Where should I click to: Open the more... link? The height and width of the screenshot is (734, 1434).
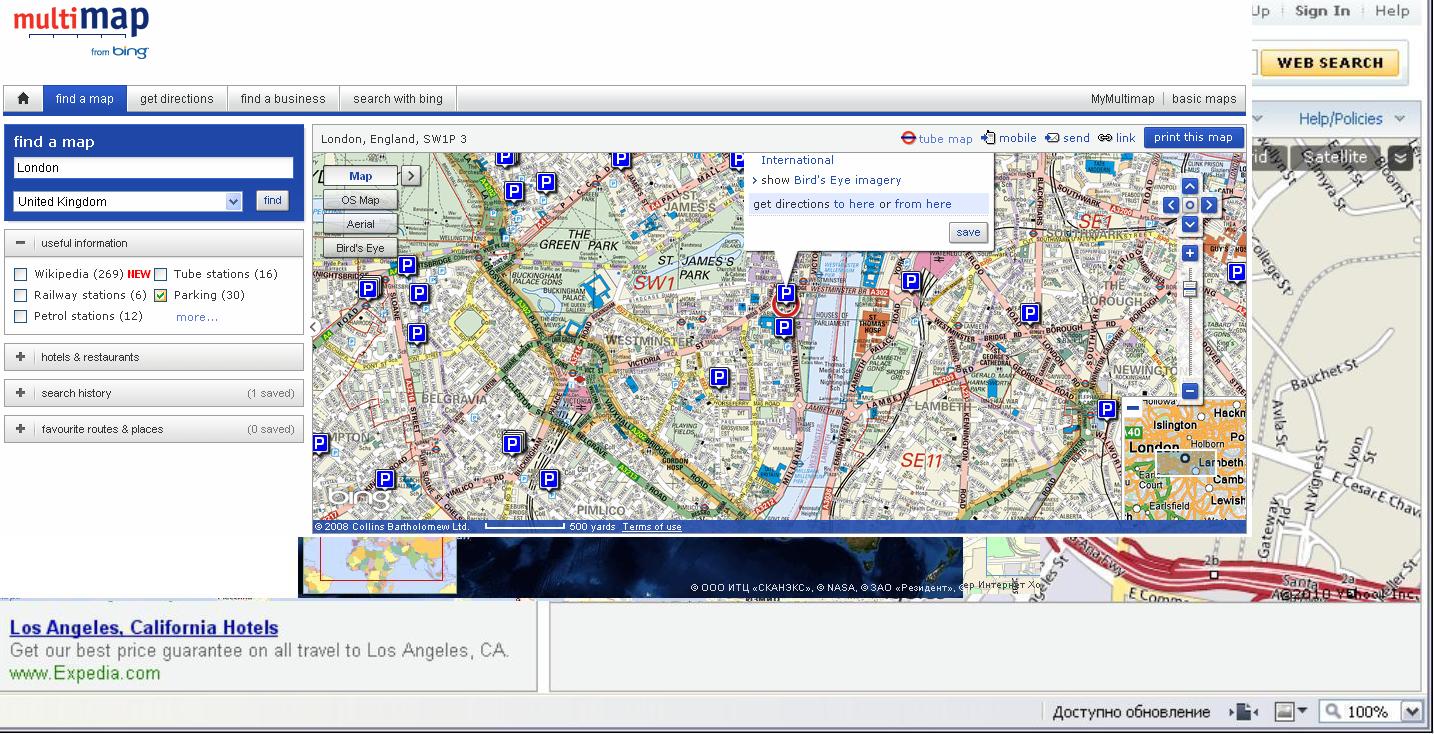(197, 317)
